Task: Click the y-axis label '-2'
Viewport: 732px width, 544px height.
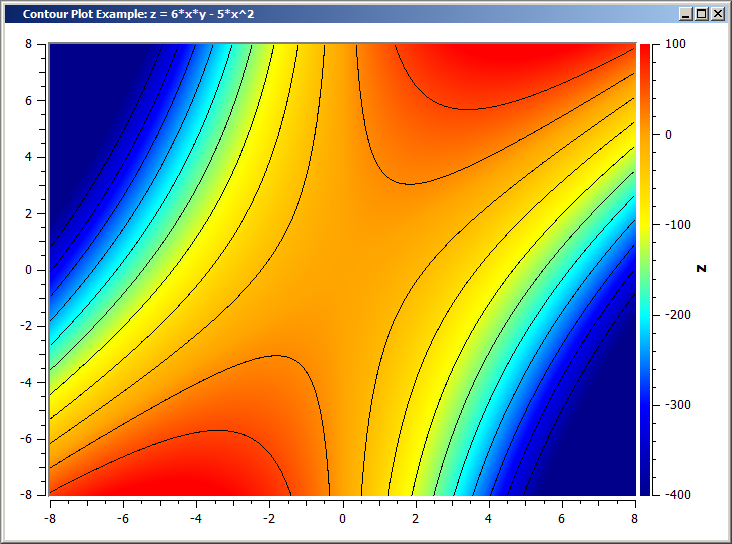Action: [26, 326]
